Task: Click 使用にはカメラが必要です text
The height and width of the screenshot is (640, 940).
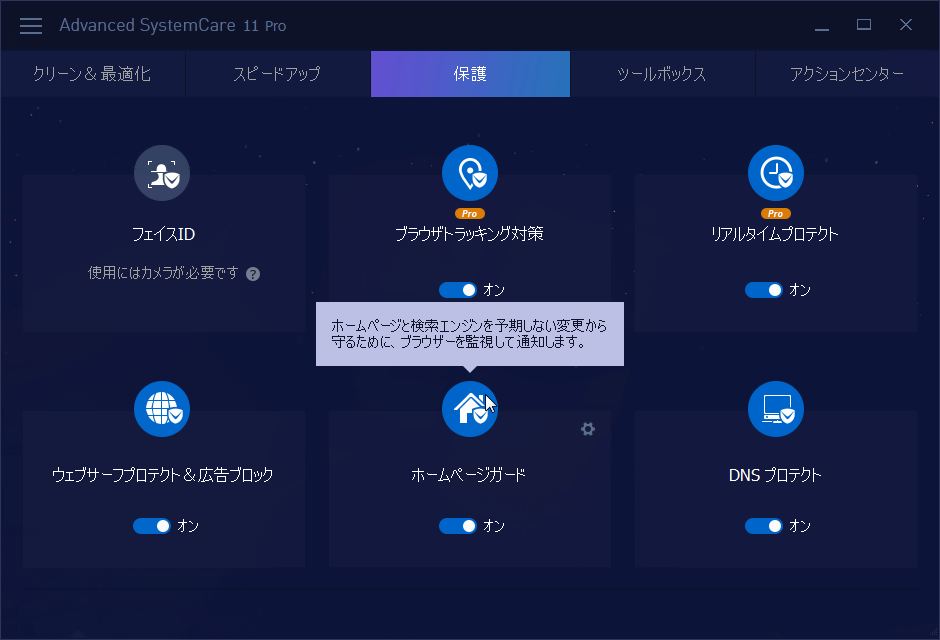Action: [163, 273]
